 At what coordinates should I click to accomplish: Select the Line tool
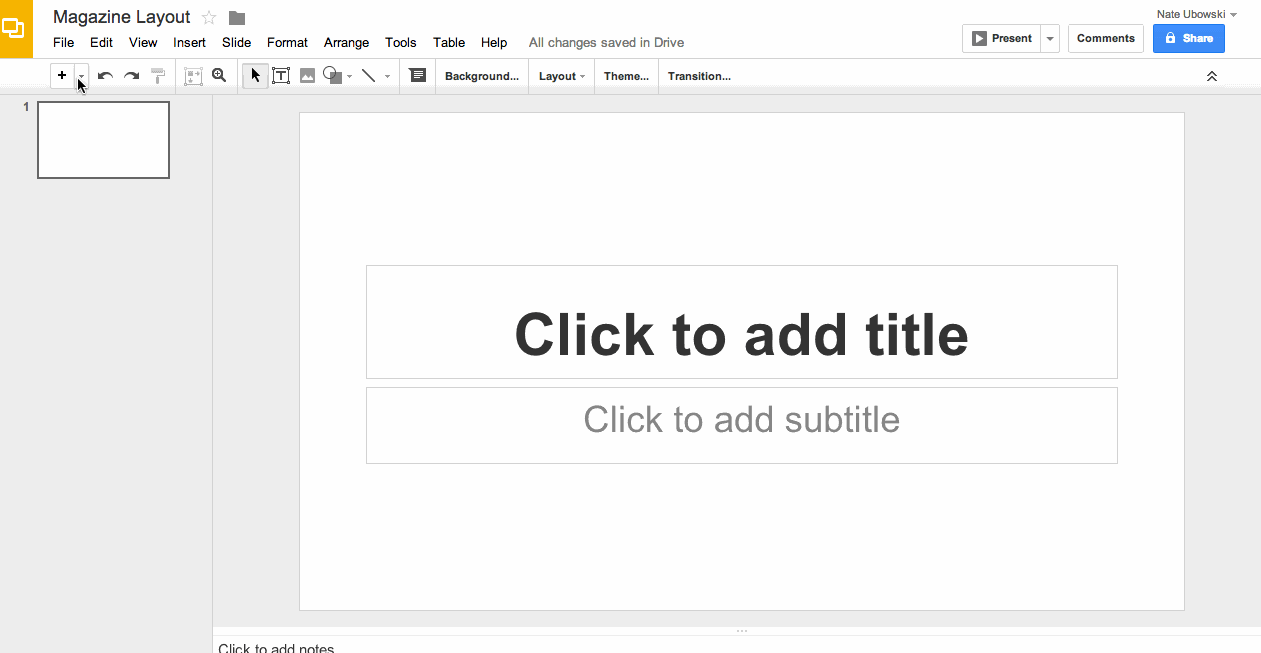click(x=368, y=75)
